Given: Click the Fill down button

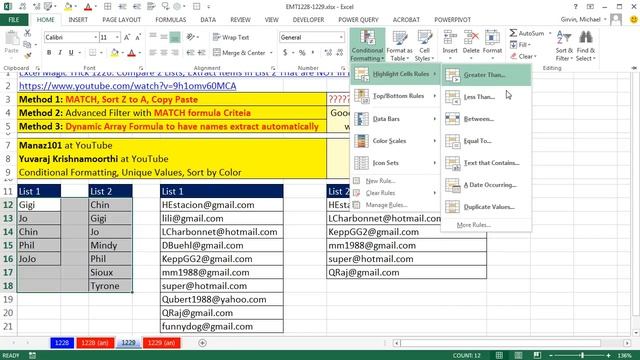Looking at the screenshot, I should pyautogui.click(x=520, y=44).
